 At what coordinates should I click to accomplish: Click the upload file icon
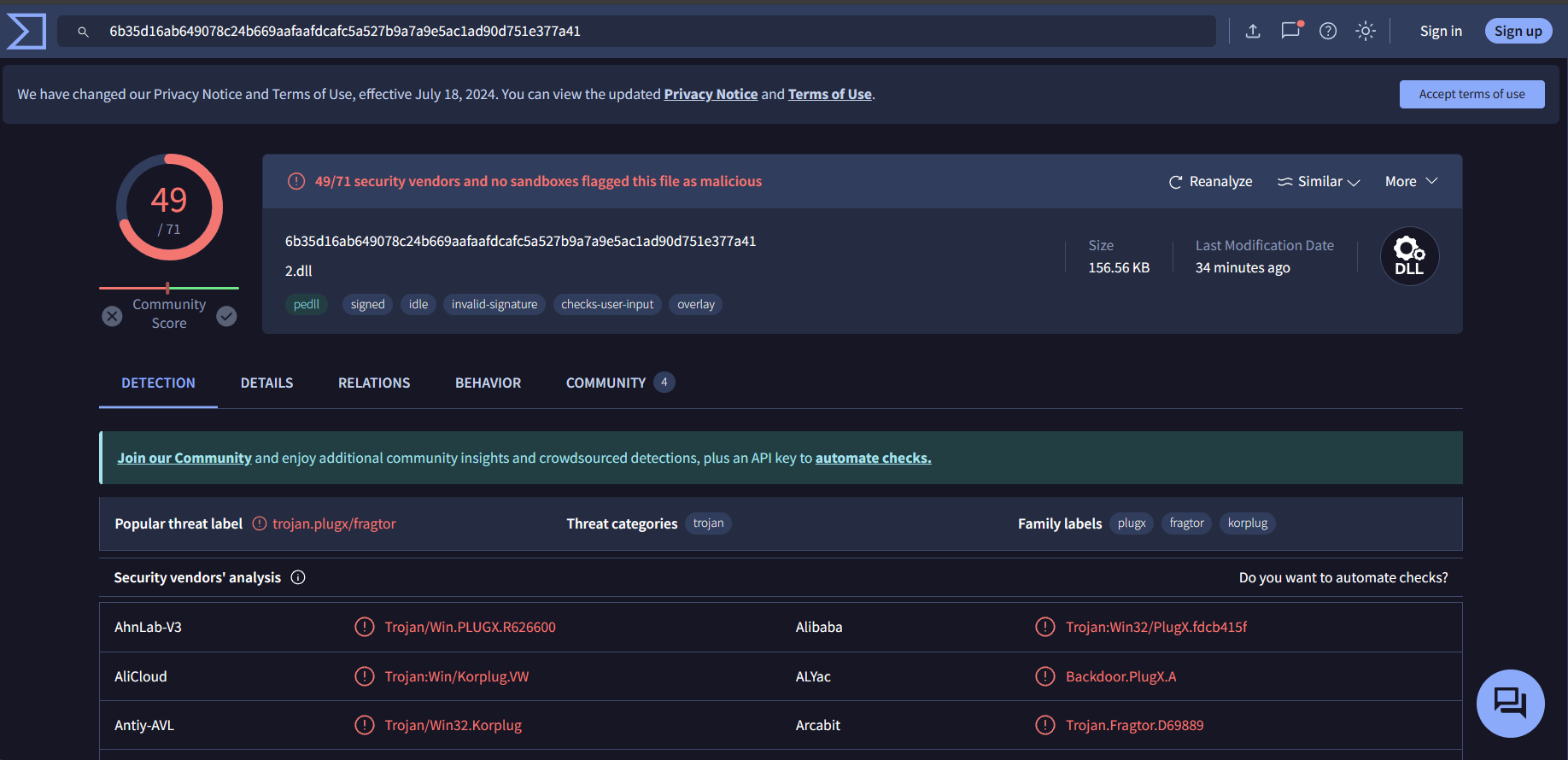[x=1253, y=32]
